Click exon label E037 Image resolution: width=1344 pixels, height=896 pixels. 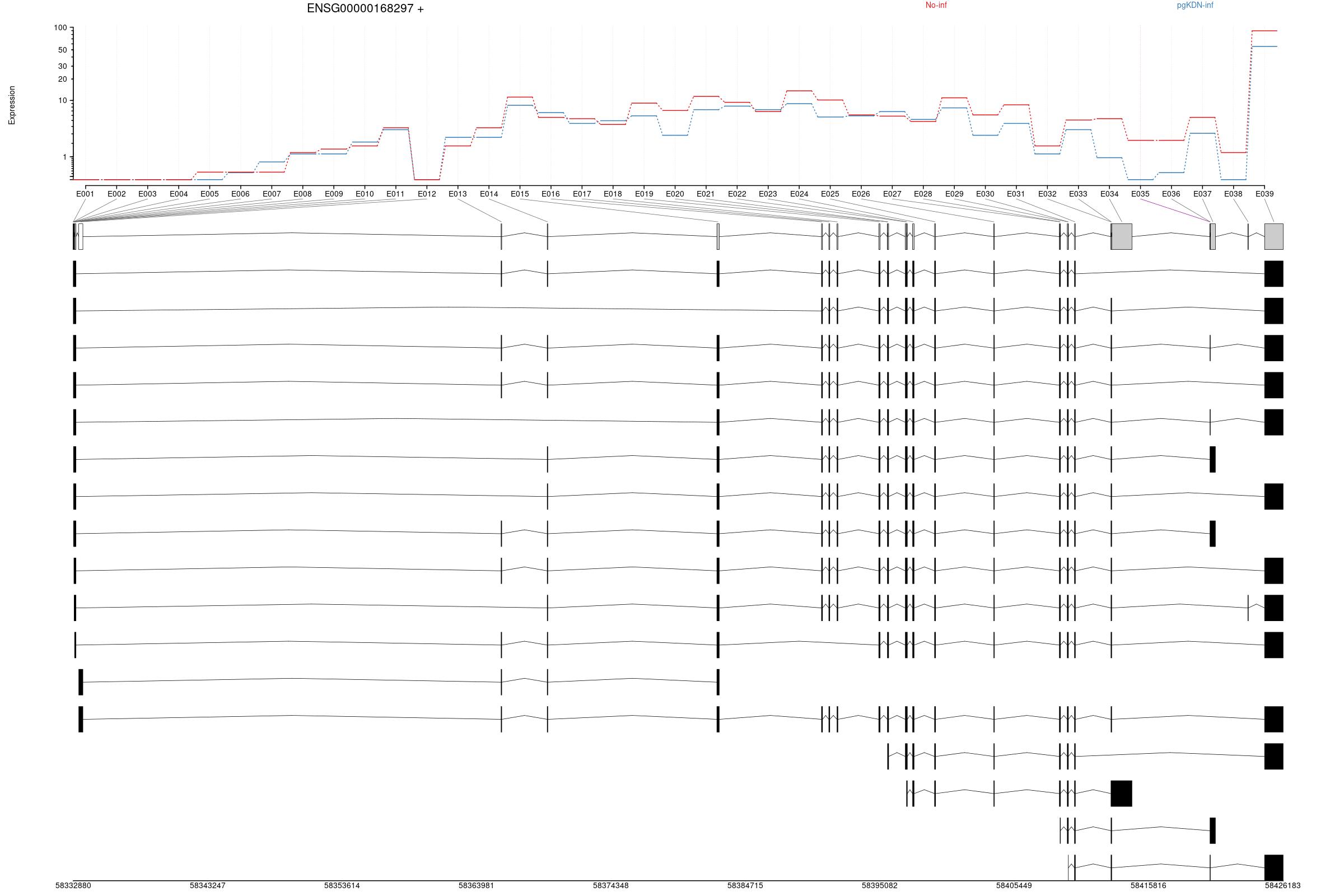pyautogui.click(x=1202, y=194)
